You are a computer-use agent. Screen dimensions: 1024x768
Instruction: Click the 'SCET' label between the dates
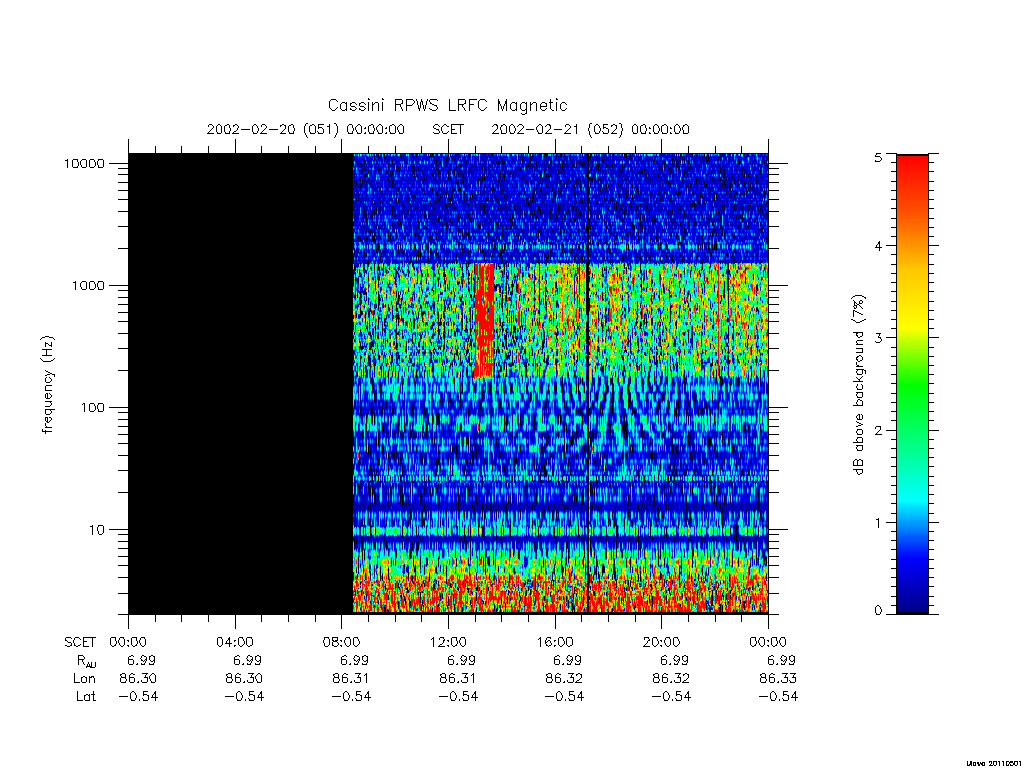coord(448,129)
